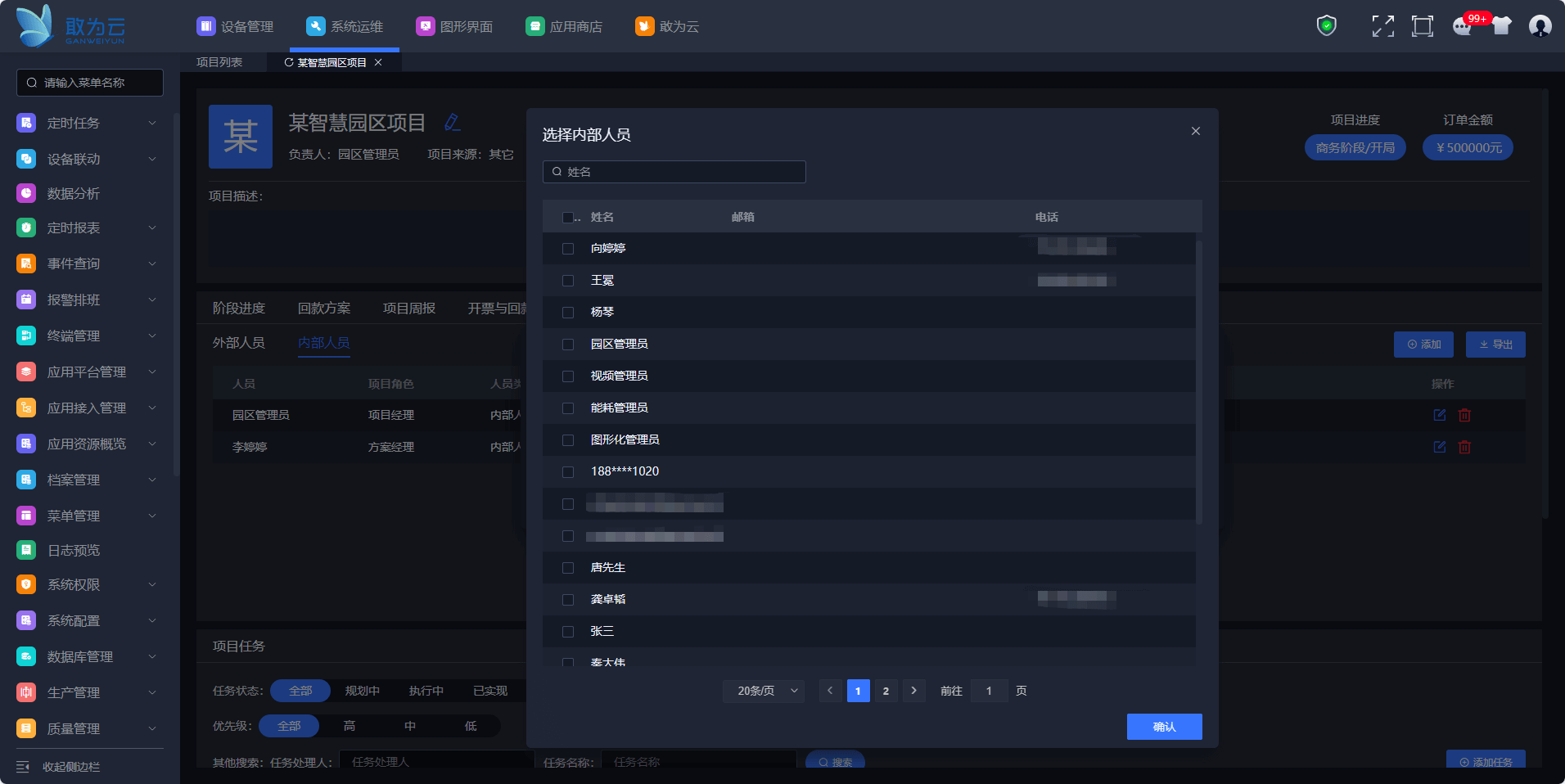Open the theme skin shirt icon
Screen dimensions: 1565x784
1501,26
